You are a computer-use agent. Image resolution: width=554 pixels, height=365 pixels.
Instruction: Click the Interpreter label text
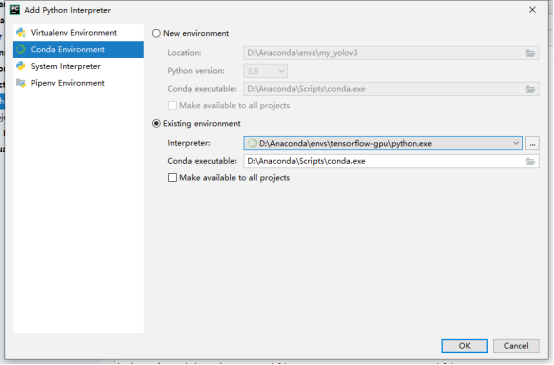(189, 143)
